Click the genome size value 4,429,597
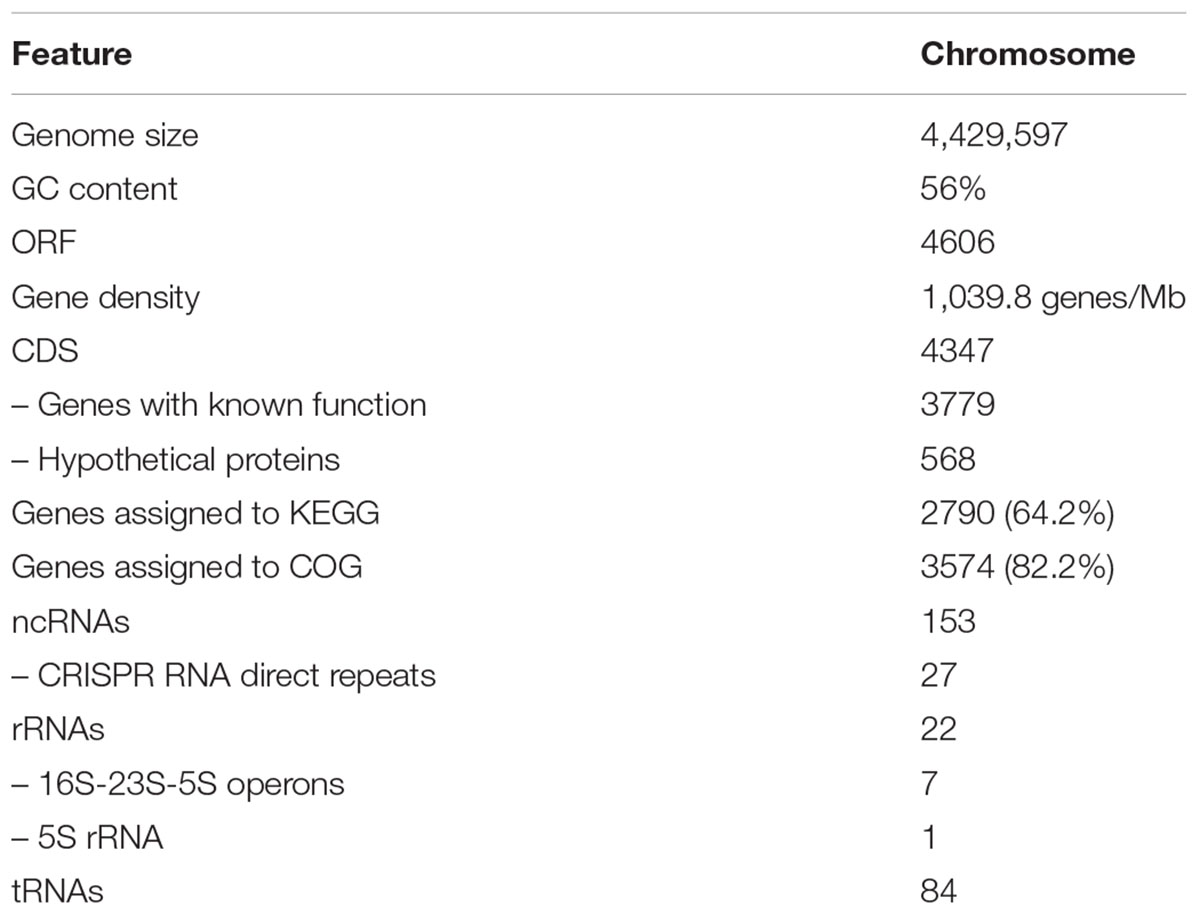 coord(994,135)
